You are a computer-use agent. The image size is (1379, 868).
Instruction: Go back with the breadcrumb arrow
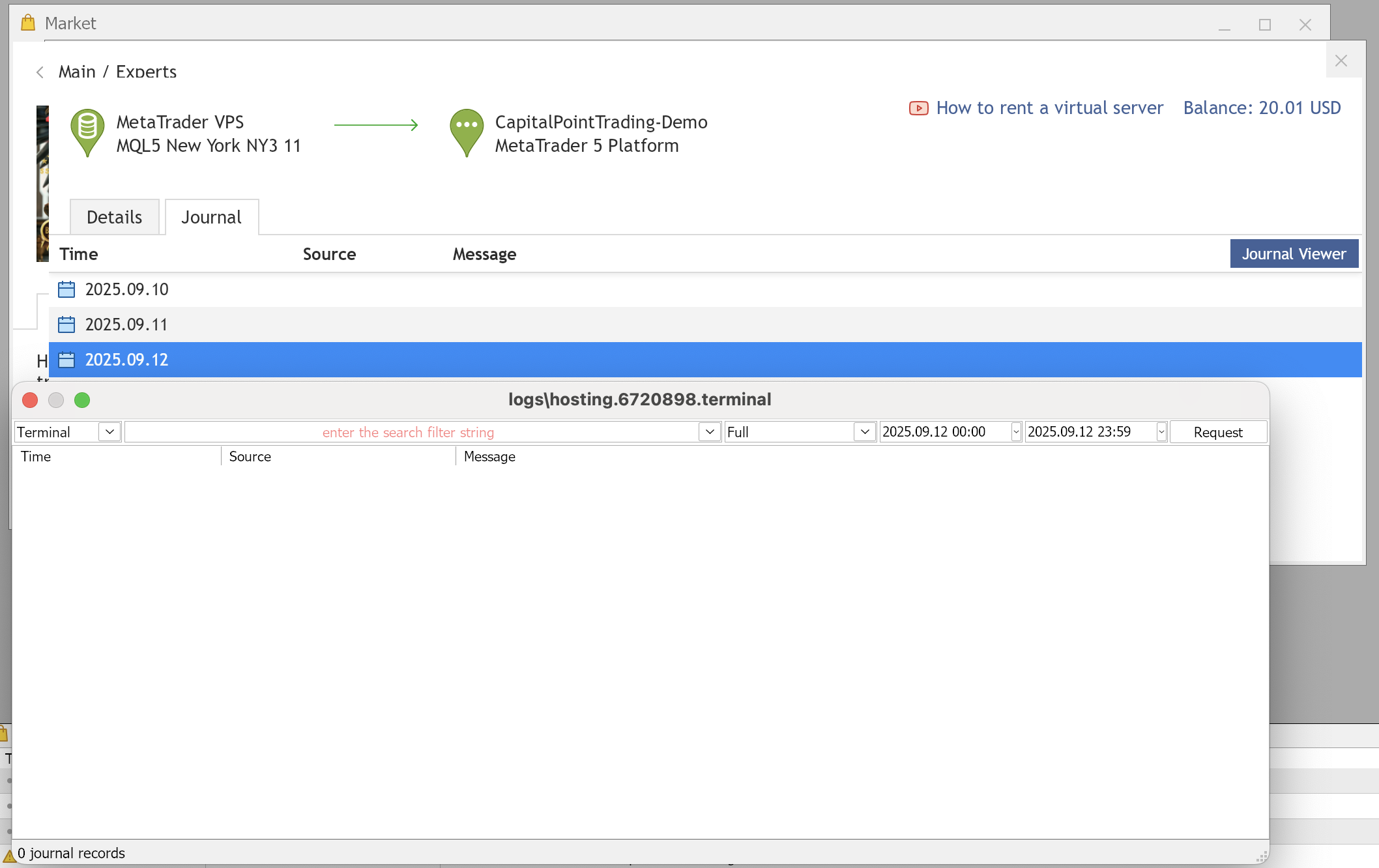pos(40,72)
